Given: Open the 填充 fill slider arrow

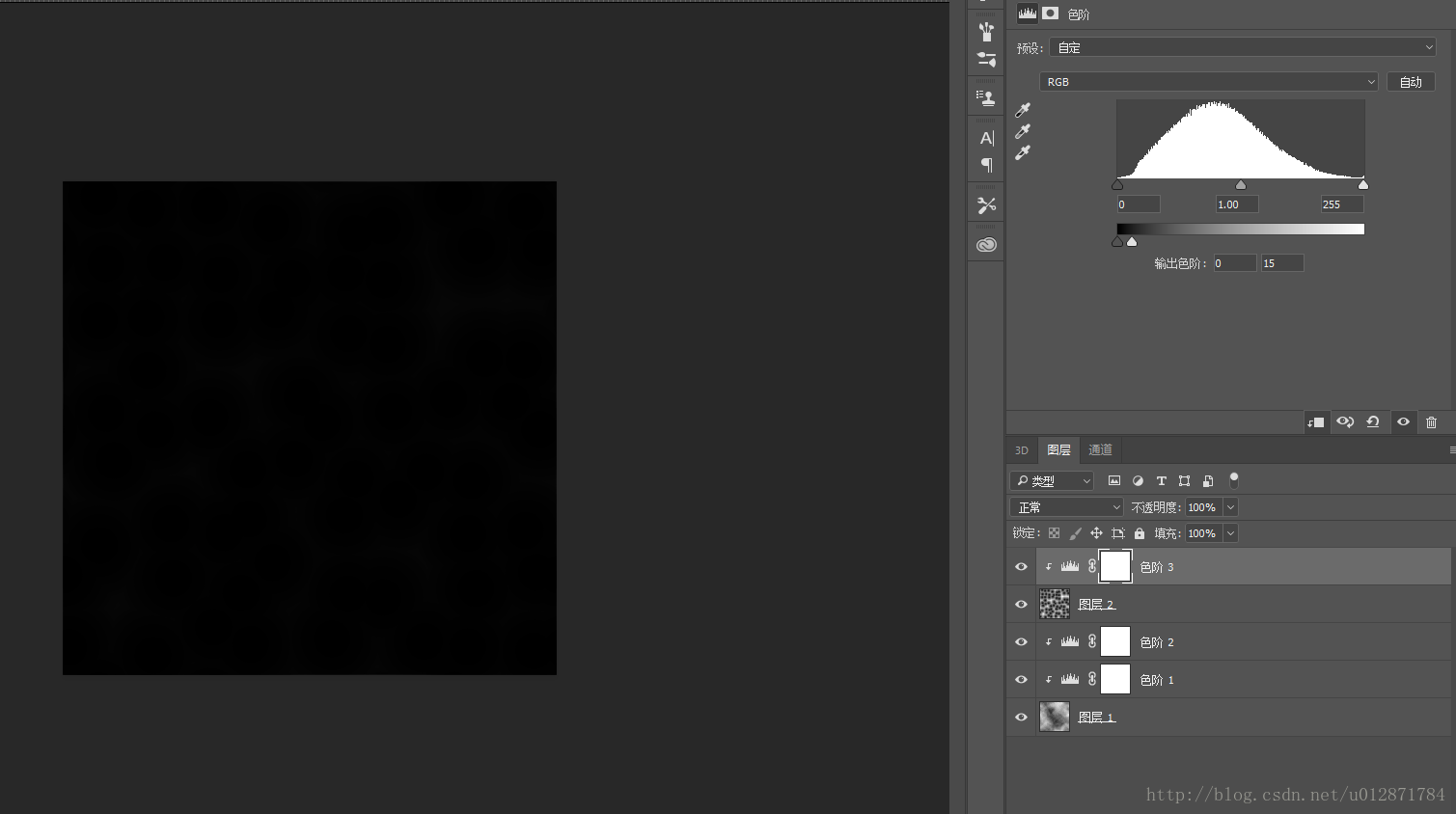Looking at the screenshot, I should pyautogui.click(x=1230, y=533).
